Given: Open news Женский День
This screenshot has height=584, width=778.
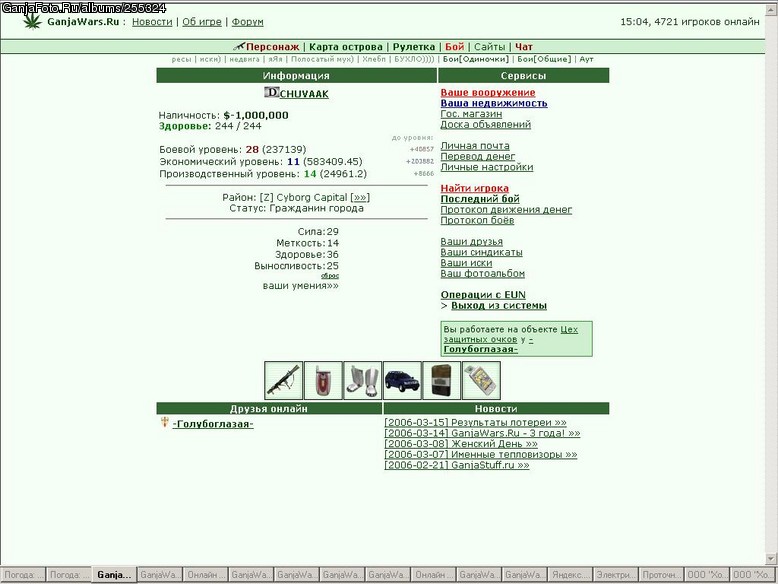Looking at the screenshot, I should 461,444.
